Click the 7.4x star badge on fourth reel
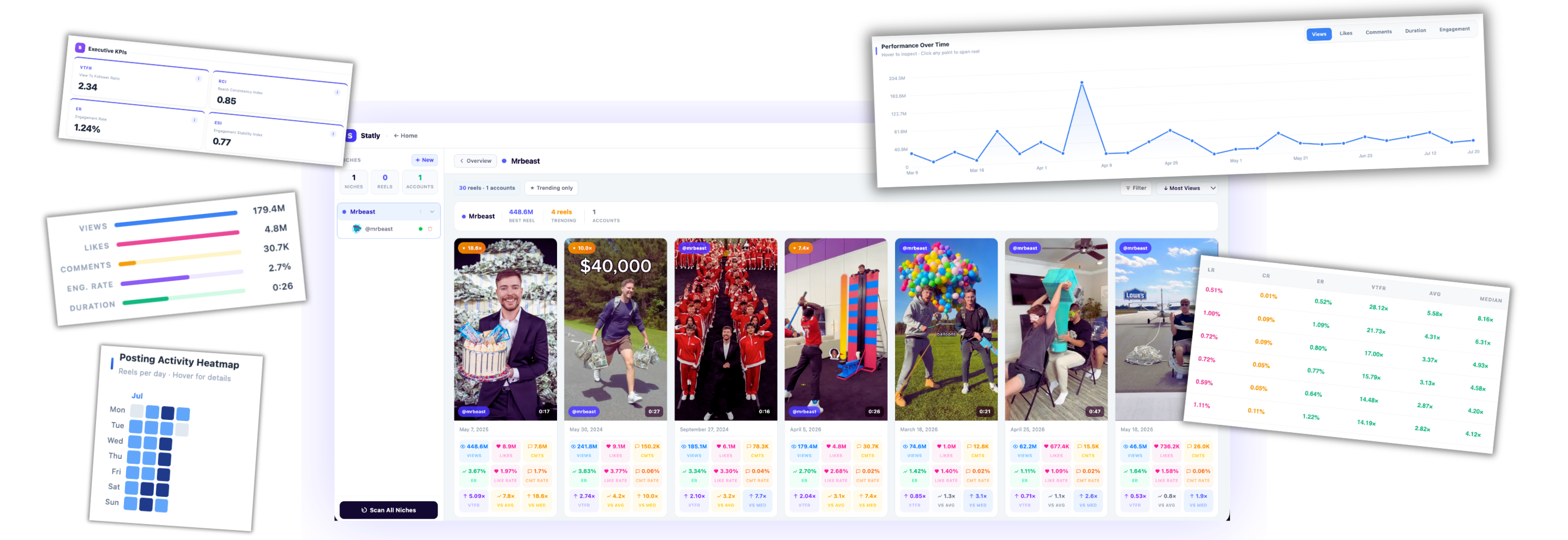This screenshot has height=540, width=1568. 801,248
